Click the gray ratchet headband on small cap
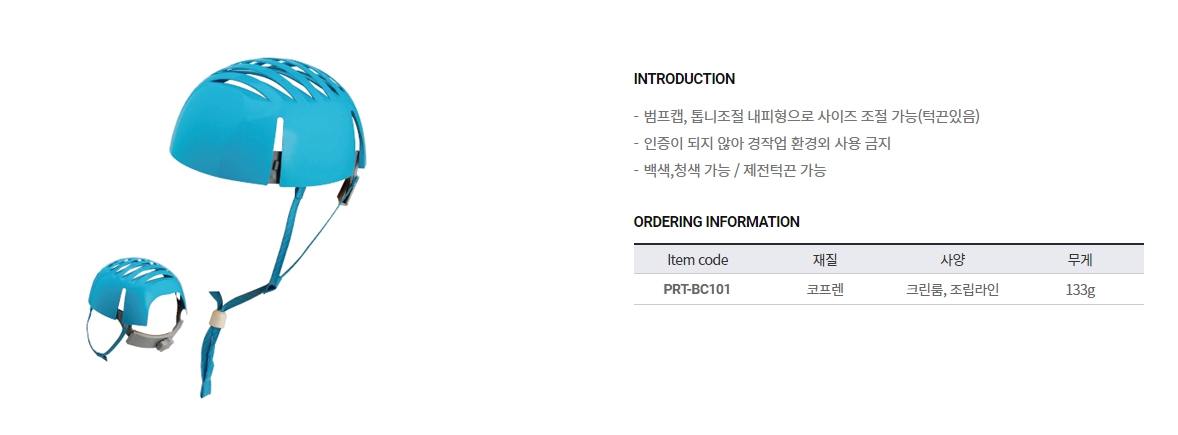 tap(150, 336)
